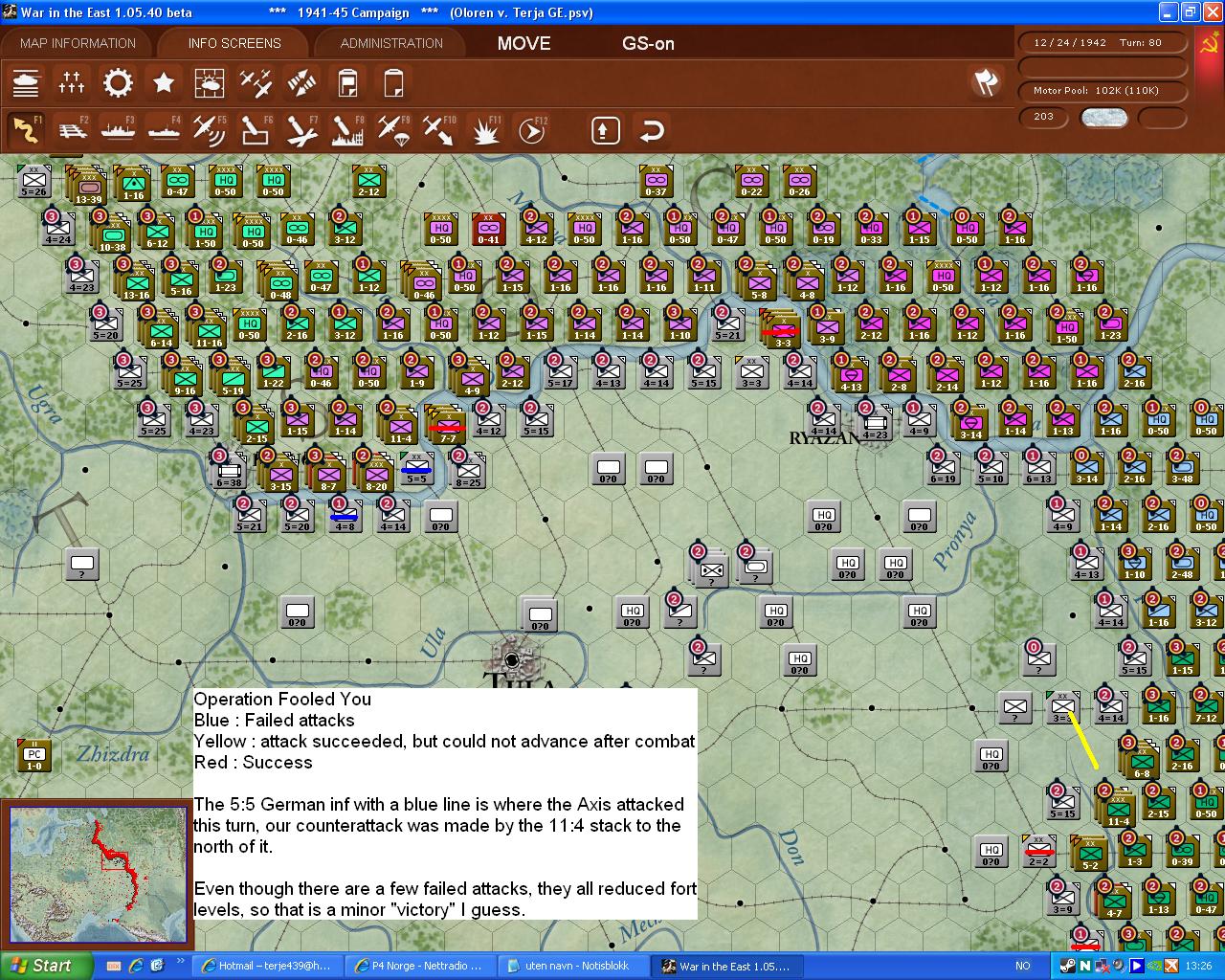Click the white flags icon
This screenshot has width=1225, height=980.
985,83
